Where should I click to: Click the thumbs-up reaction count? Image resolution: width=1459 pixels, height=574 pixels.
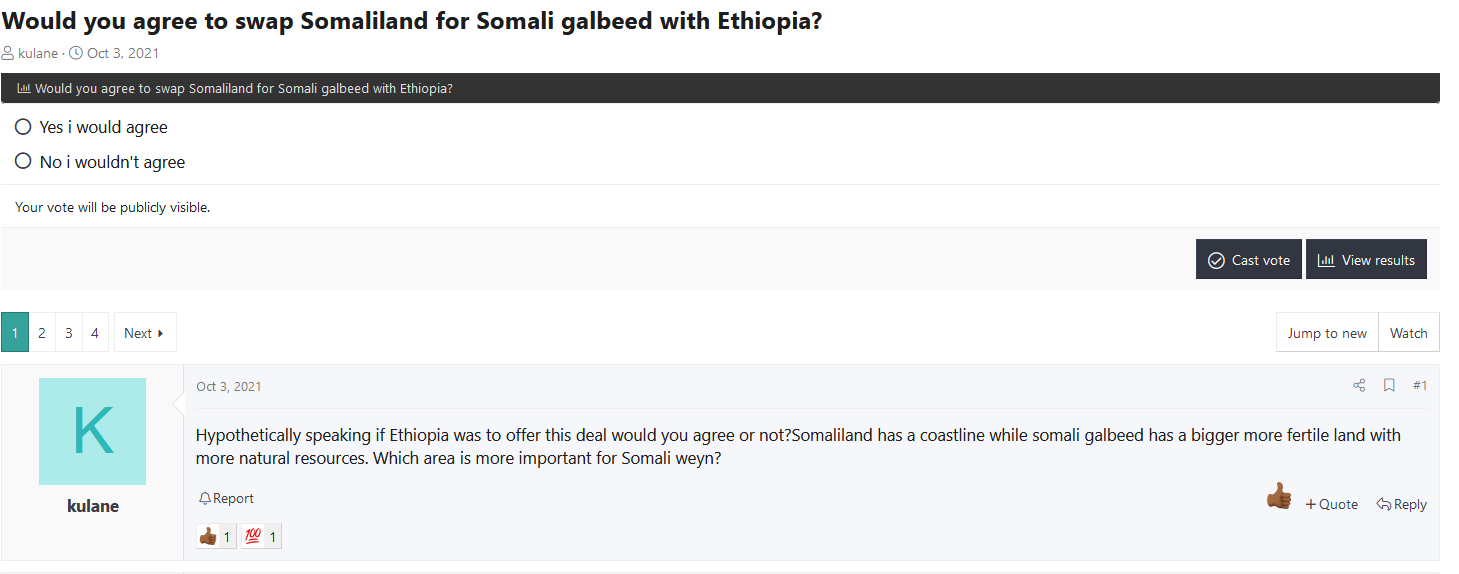coord(216,537)
